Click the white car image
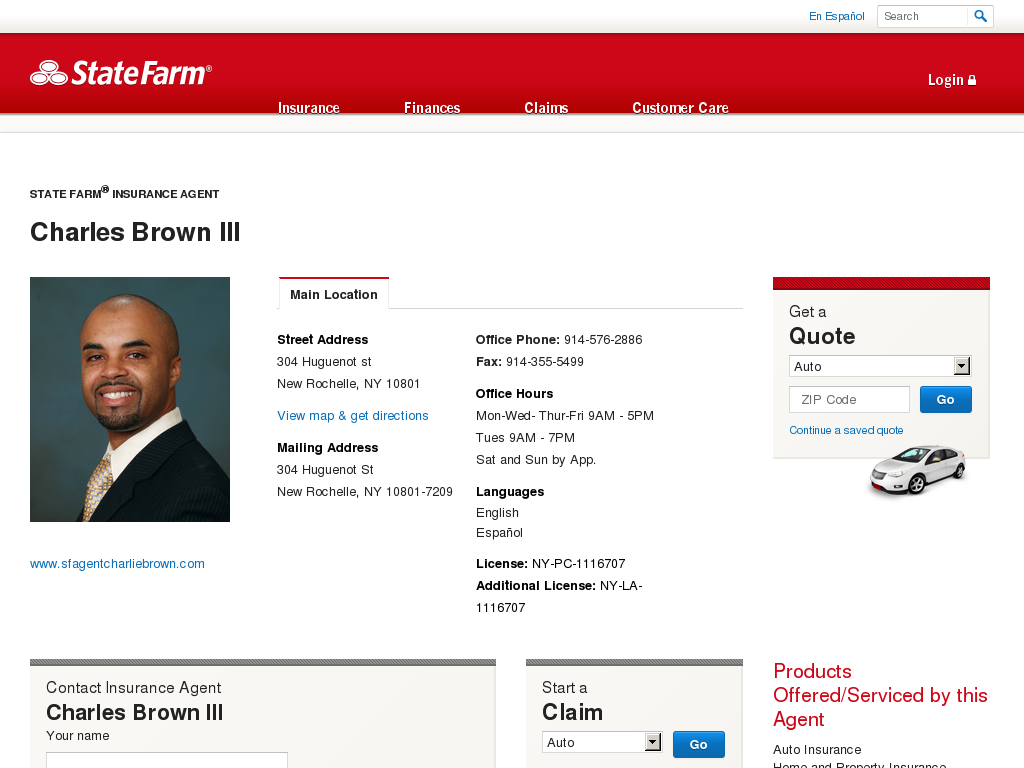Screen dimensions: 1024x768 (918, 470)
